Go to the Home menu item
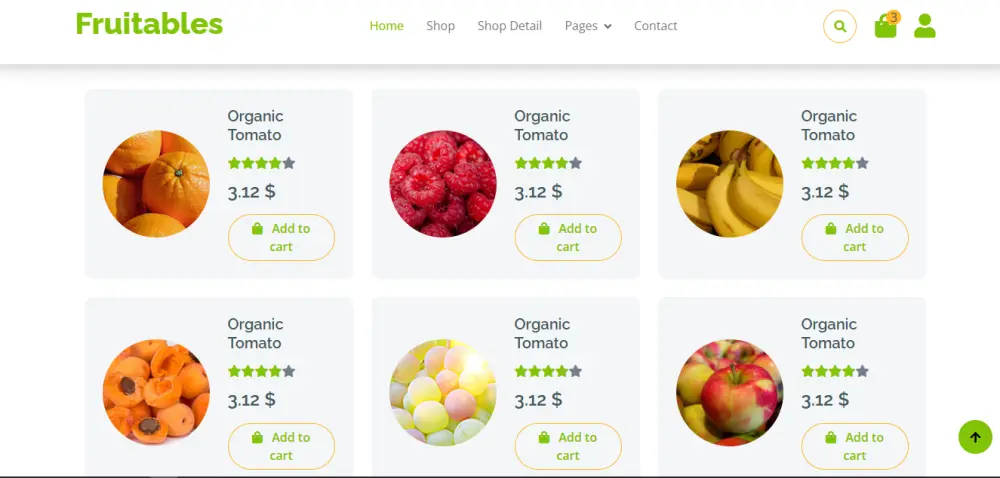This screenshot has width=1000, height=478. (386, 26)
